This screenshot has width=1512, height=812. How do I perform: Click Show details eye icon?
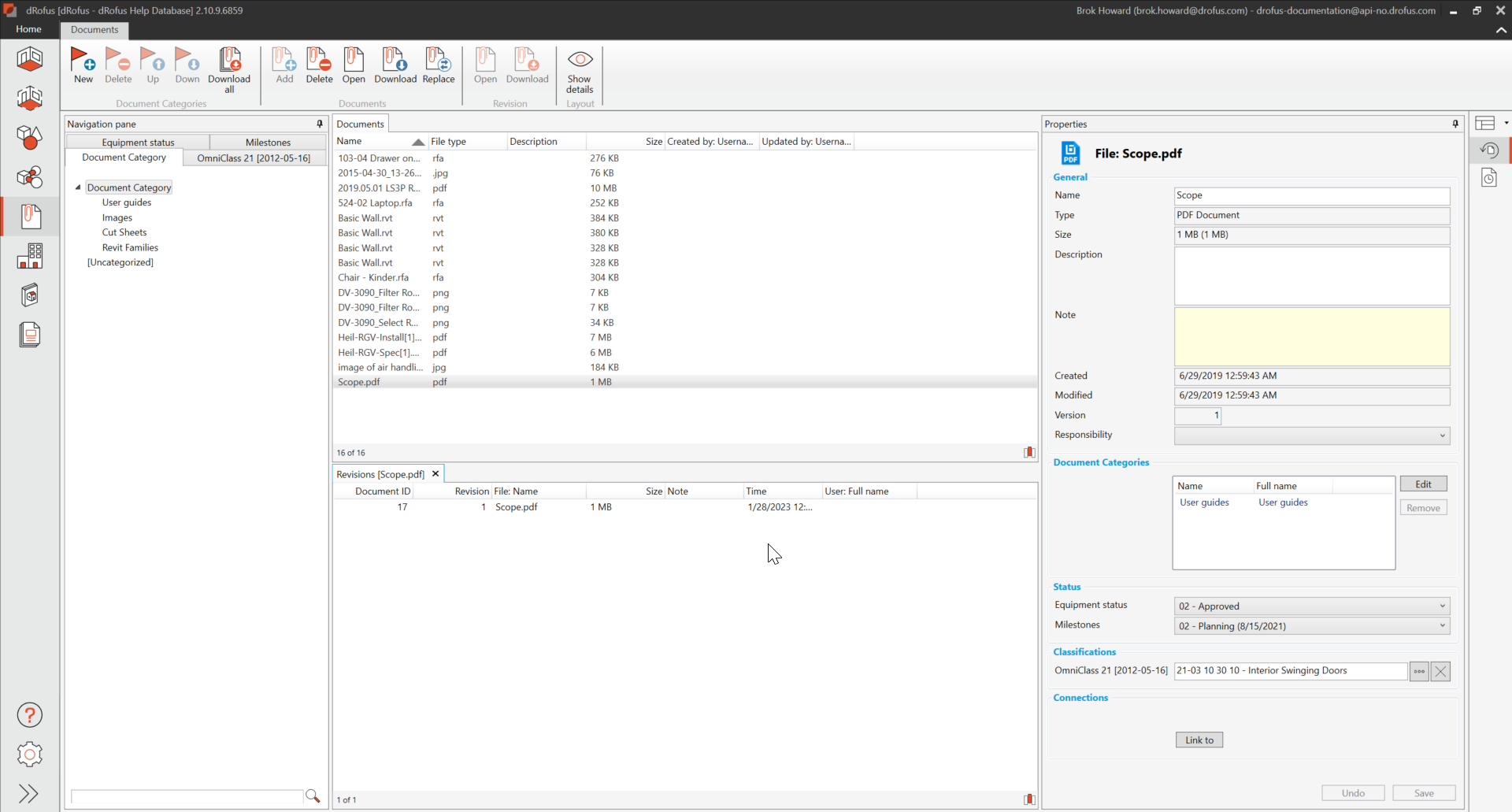pyautogui.click(x=580, y=61)
